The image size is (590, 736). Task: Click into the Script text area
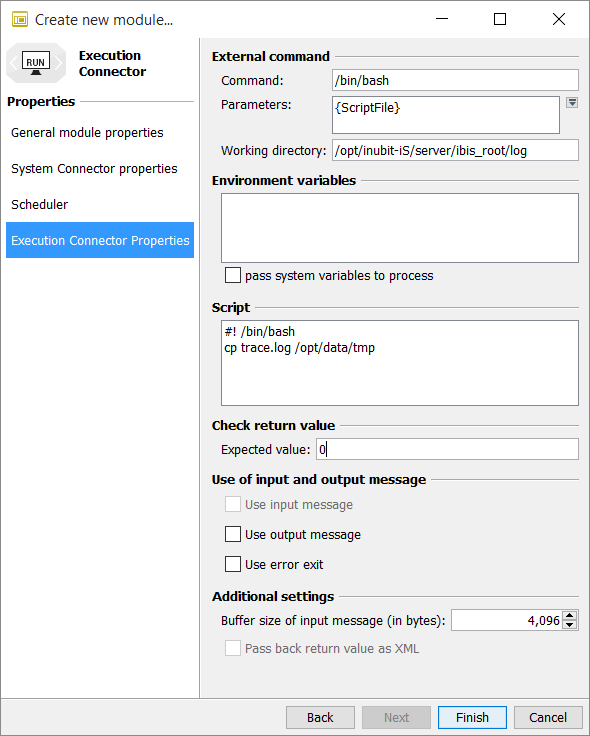point(400,363)
